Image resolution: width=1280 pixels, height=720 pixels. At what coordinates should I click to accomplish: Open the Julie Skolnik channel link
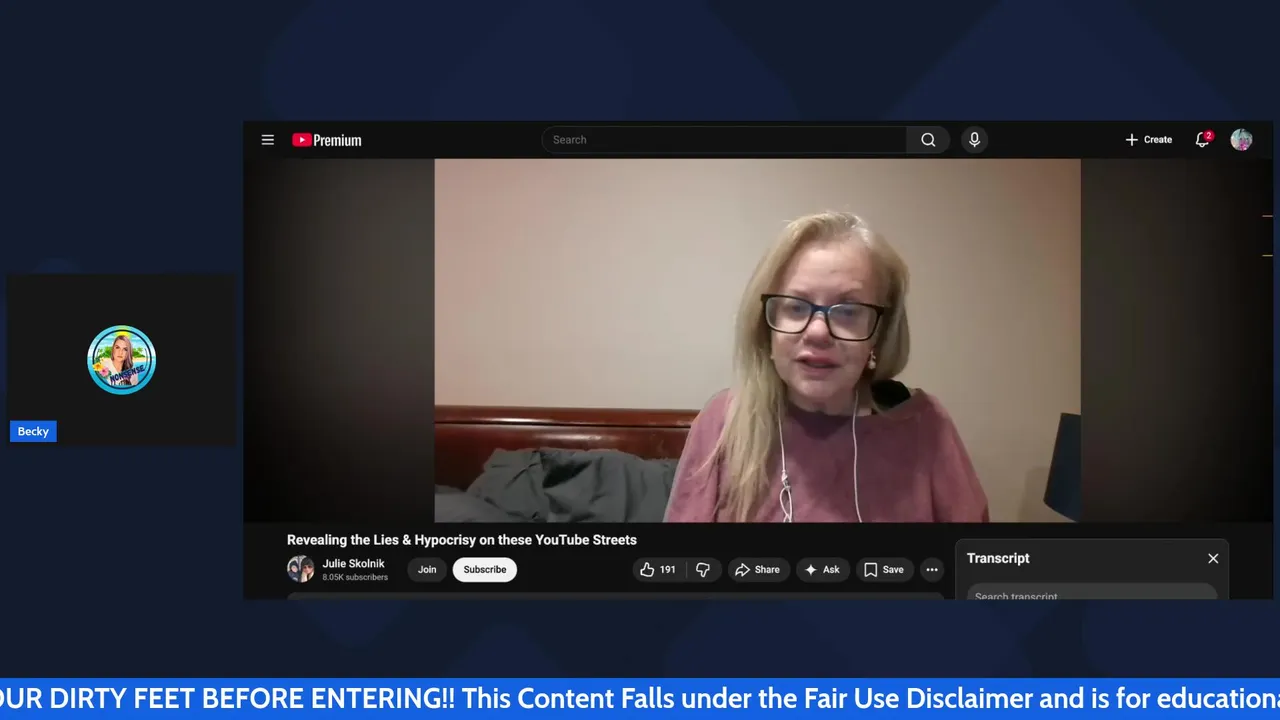tap(353, 563)
